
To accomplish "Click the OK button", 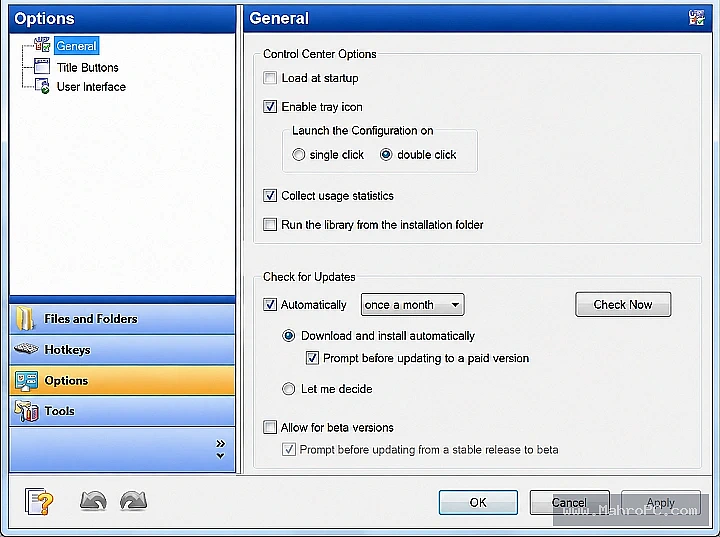I will (478, 502).
